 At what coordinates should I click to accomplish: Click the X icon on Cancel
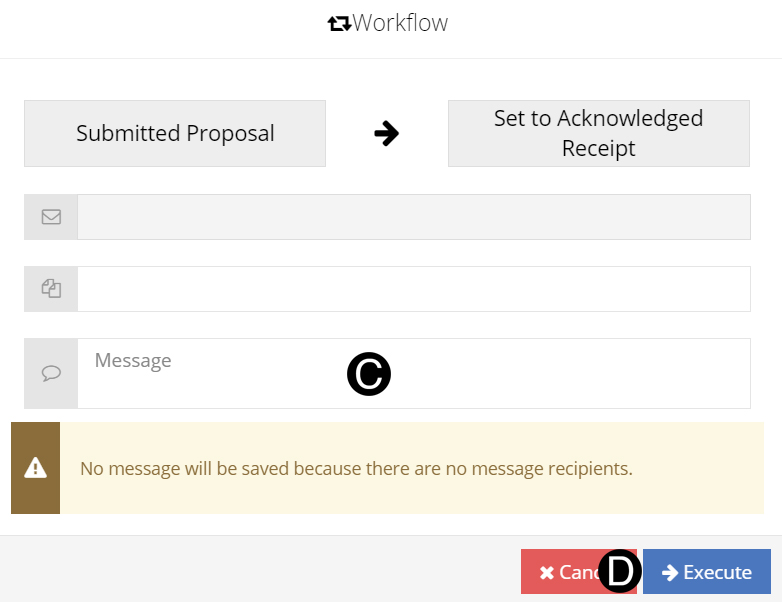click(x=546, y=573)
